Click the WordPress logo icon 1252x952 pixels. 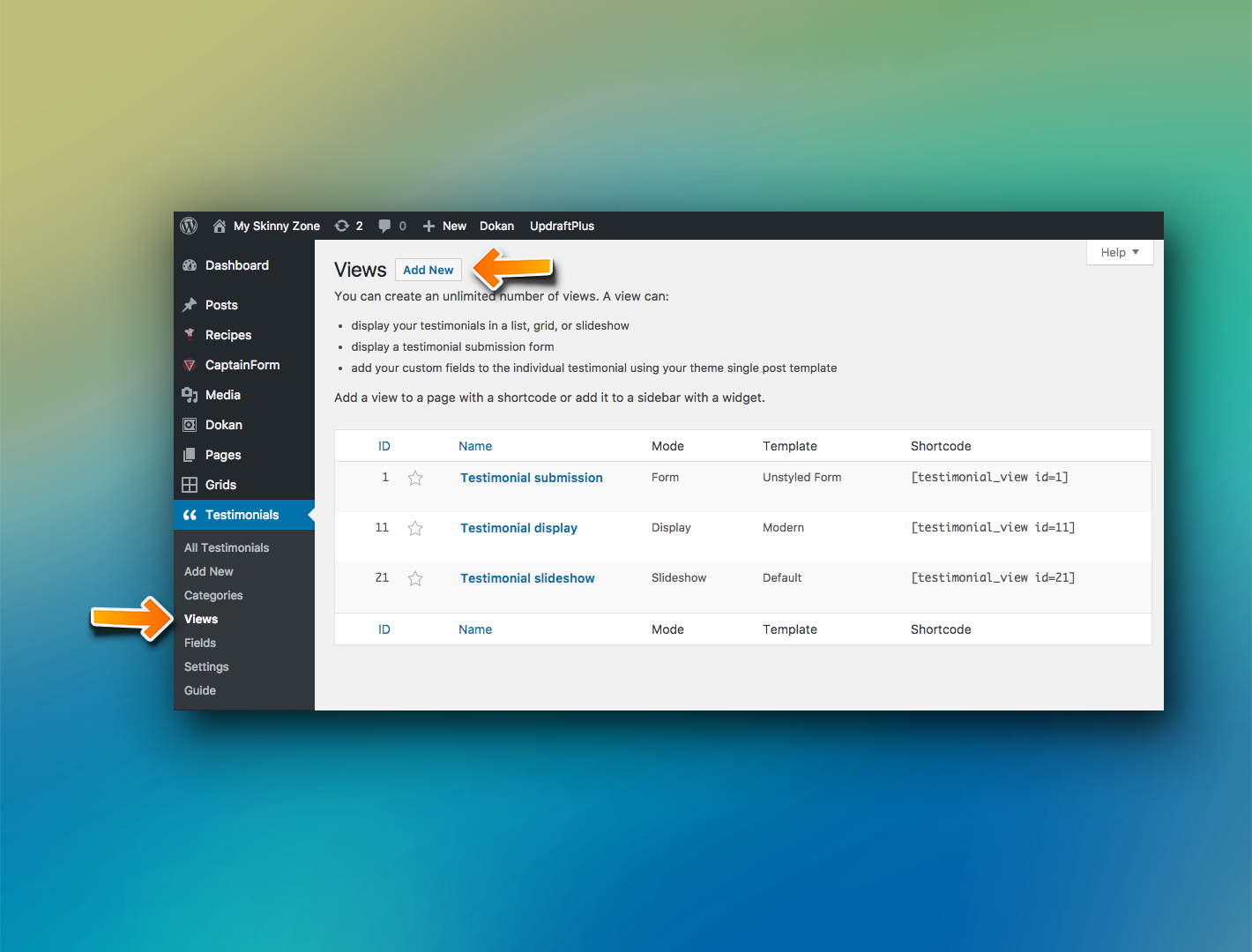tap(189, 226)
